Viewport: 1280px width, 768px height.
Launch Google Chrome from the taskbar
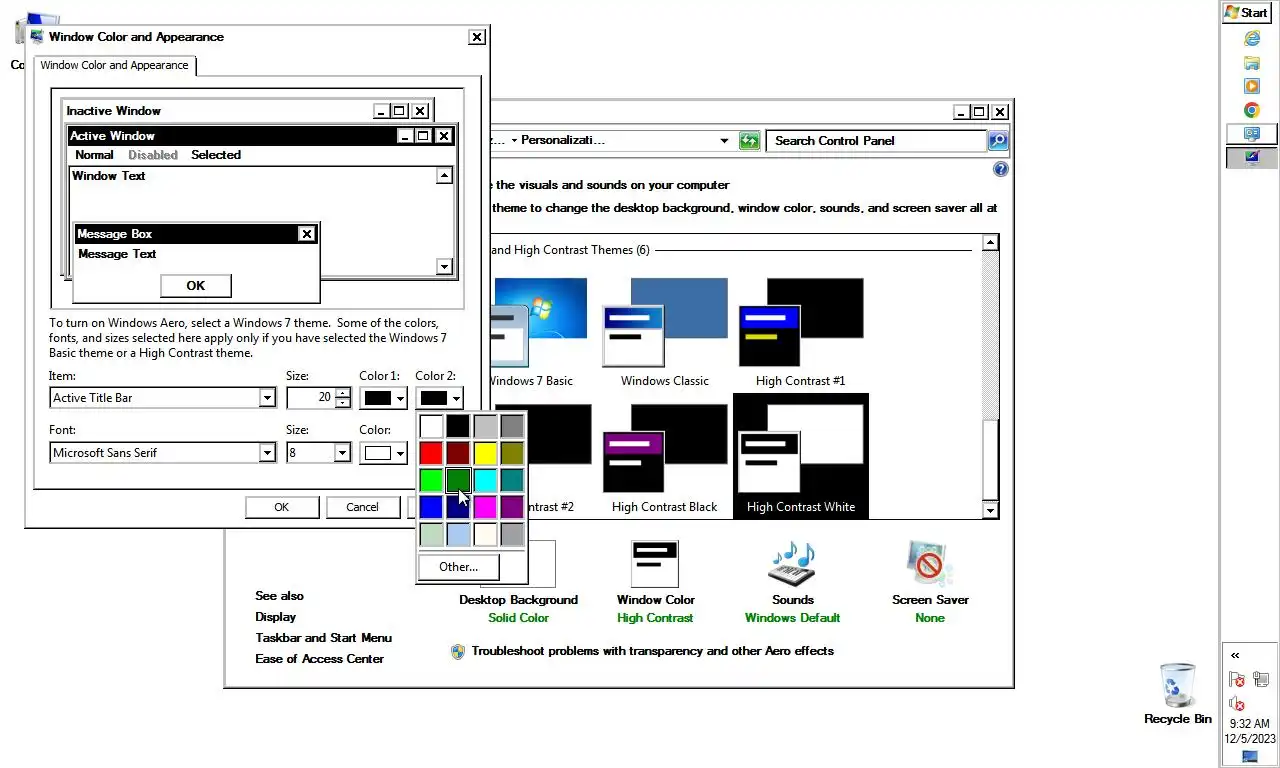(1251, 111)
